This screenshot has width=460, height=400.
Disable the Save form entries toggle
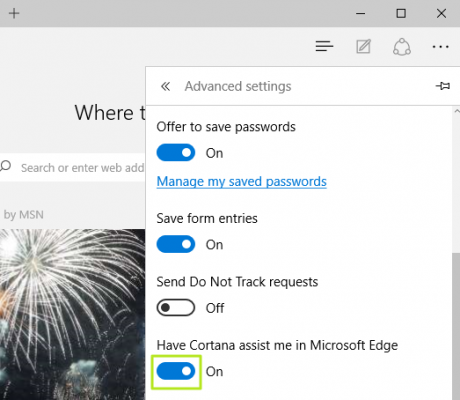click(x=176, y=244)
